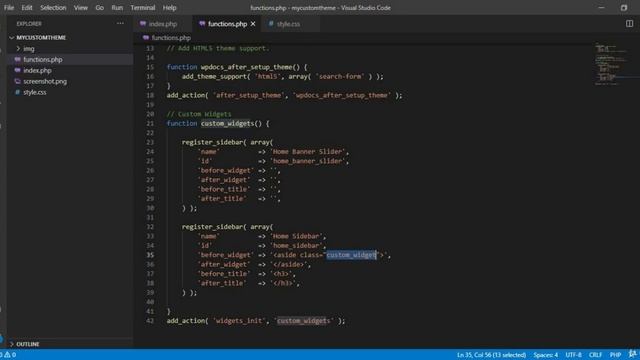Image resolution: width=640 pixels, height=360 pixels.
Task: Click wpdocs_after_setup_theme function name on line 15
Action: [247, 67]
